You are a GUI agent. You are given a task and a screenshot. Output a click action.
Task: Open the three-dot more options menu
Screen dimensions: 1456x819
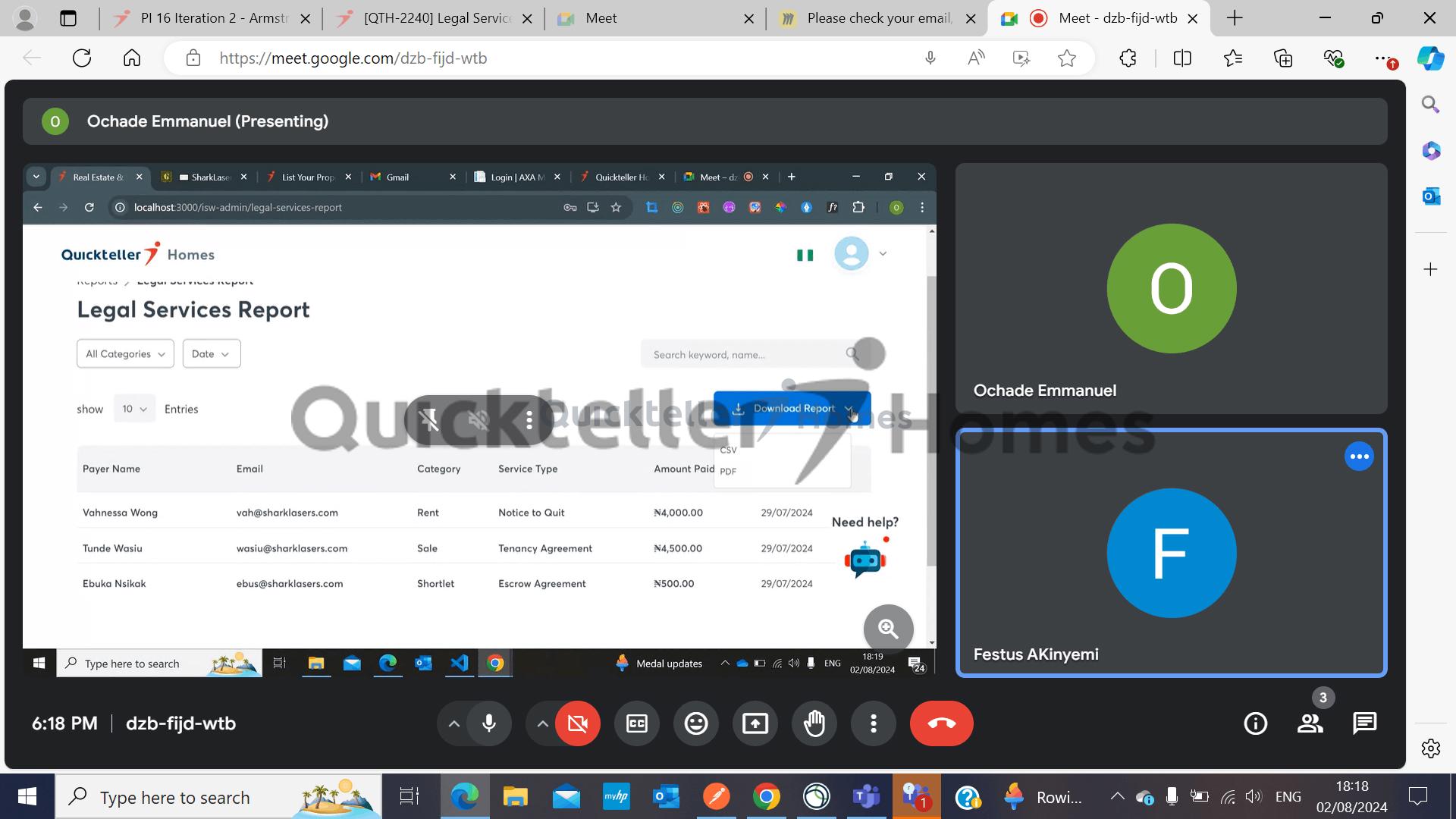874,723
